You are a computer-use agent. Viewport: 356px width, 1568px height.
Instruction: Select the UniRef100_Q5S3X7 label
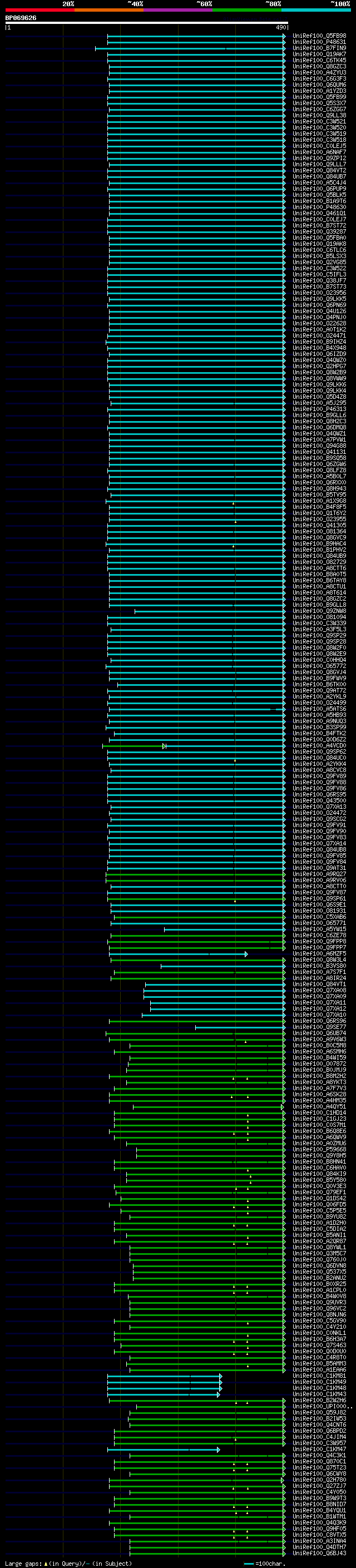(319, 103)
